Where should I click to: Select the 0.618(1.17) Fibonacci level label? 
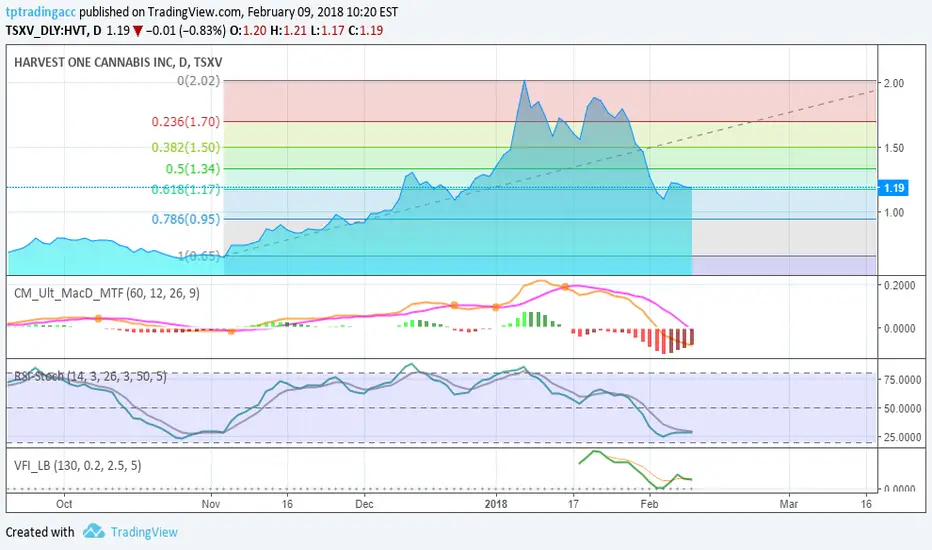185,190
